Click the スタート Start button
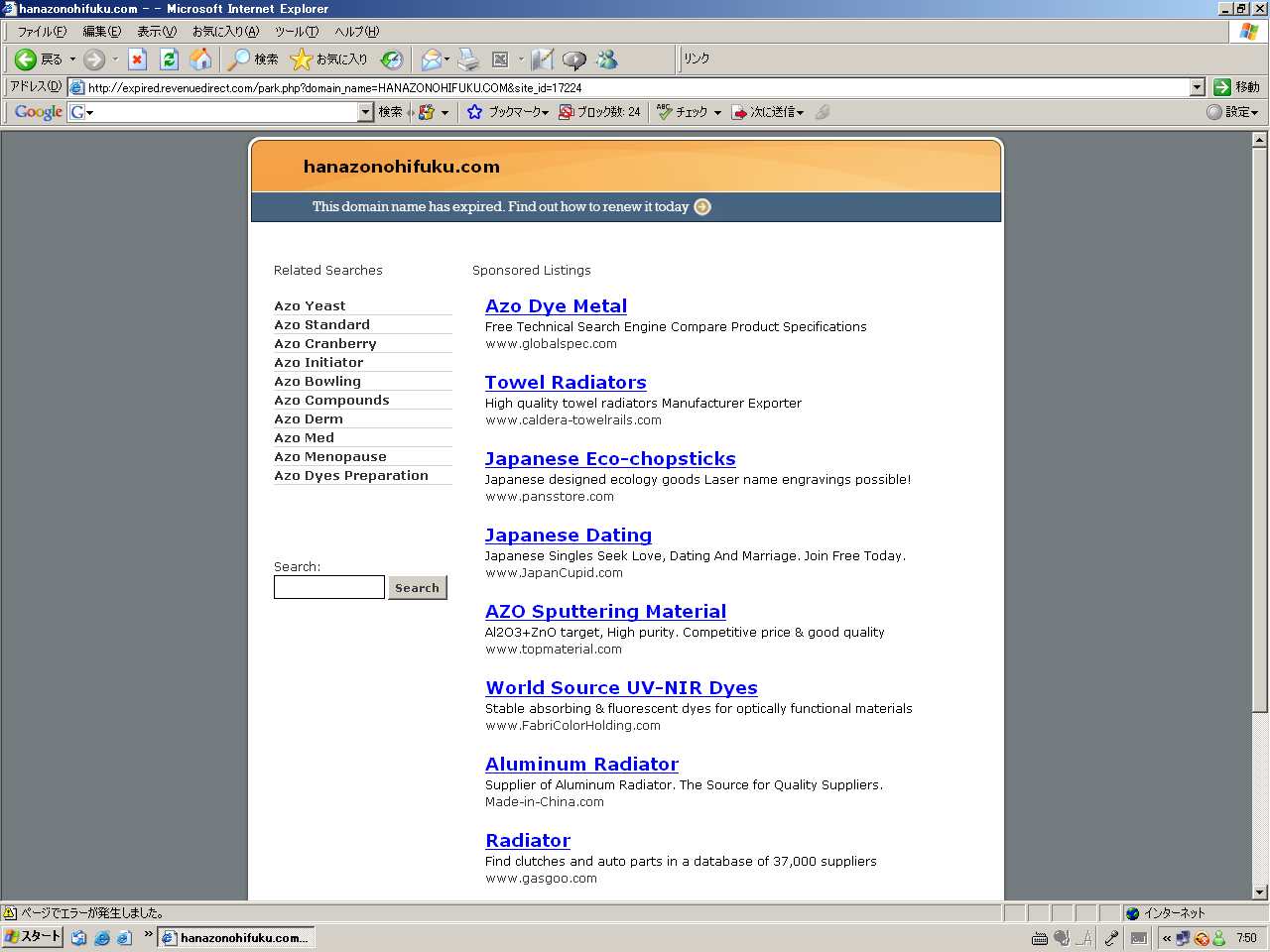Image resolution: width=1270 pixels, height=952 pixels. (33, 936)
